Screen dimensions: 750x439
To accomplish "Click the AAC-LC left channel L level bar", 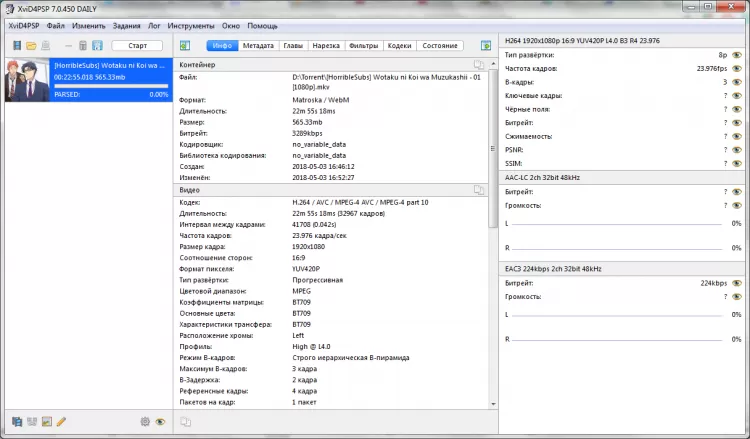I will pos(617,224).
